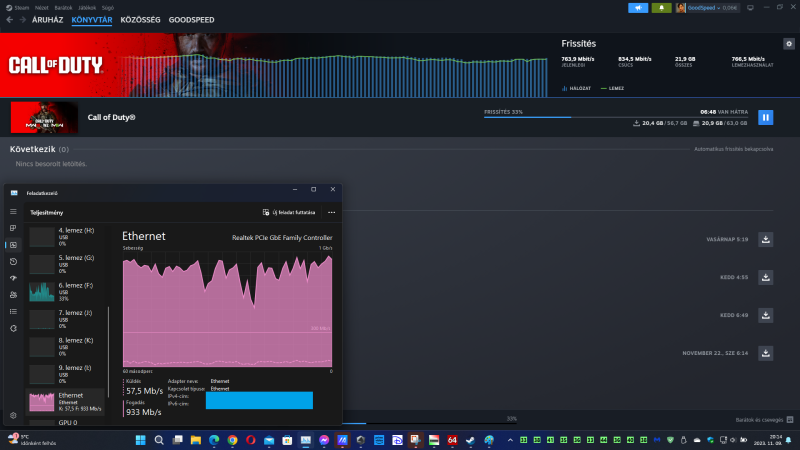This screenshot has height=450, width=800.
Task: Download item dated NOVEMBER 22., SZE 6:14
Action: [765, 353]
